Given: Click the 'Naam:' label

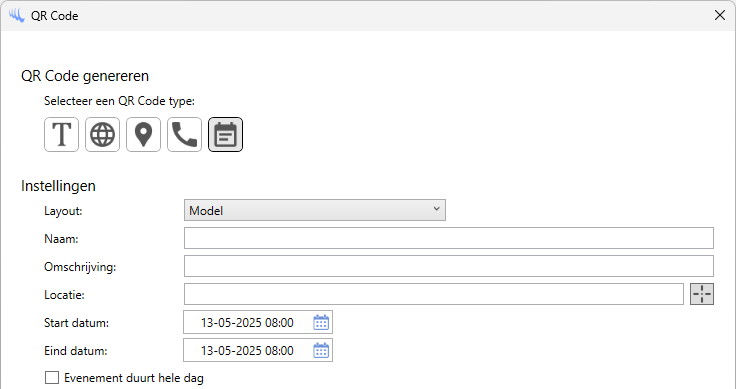Looking at the screenshot, I should click(61, 239).
